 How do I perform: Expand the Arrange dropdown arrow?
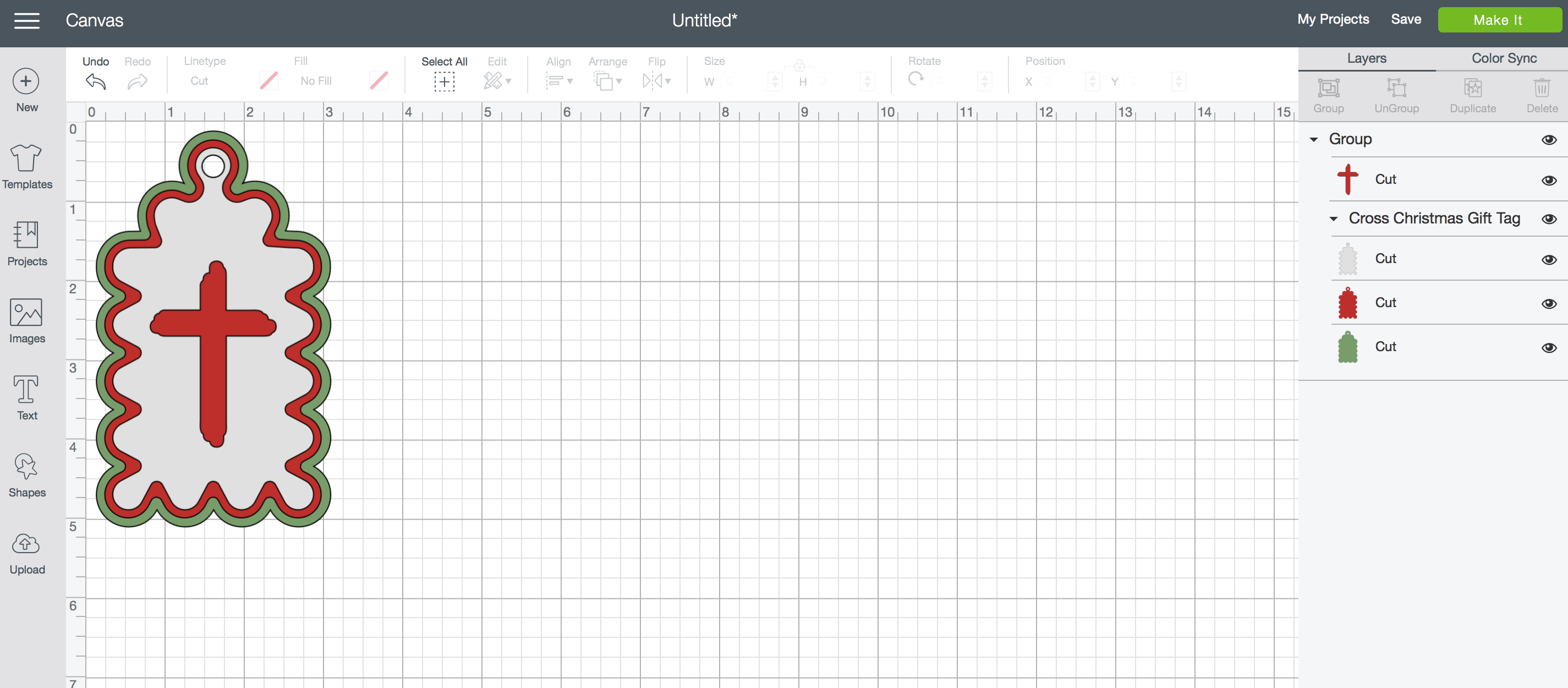click(x=618, y=81)
